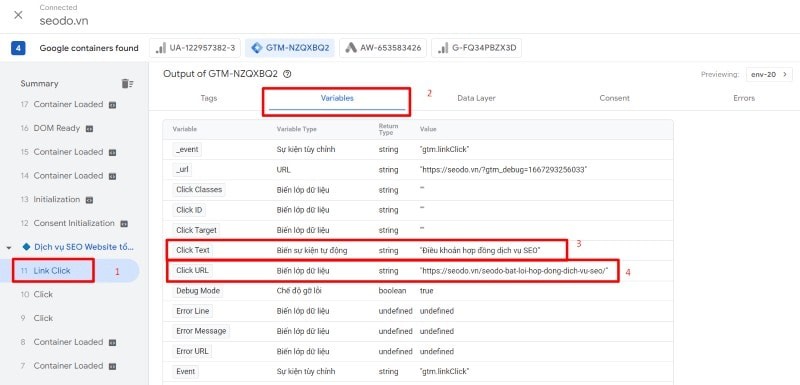Clear the event list with the delete icon
800x385 pixels.
128,84
